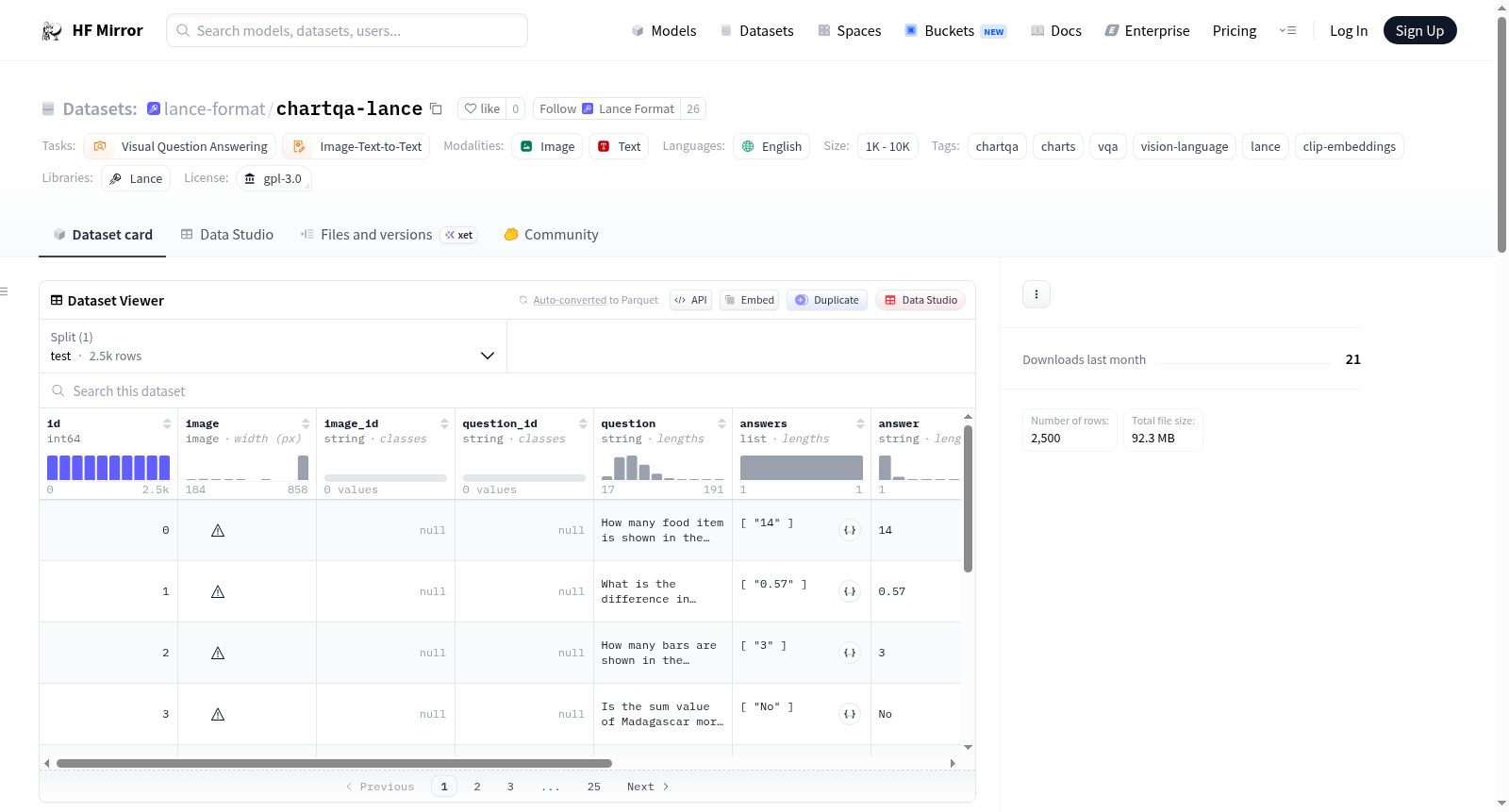Open the Pricing page
Screen dimensions: 1509x812
click(1235, 31)
